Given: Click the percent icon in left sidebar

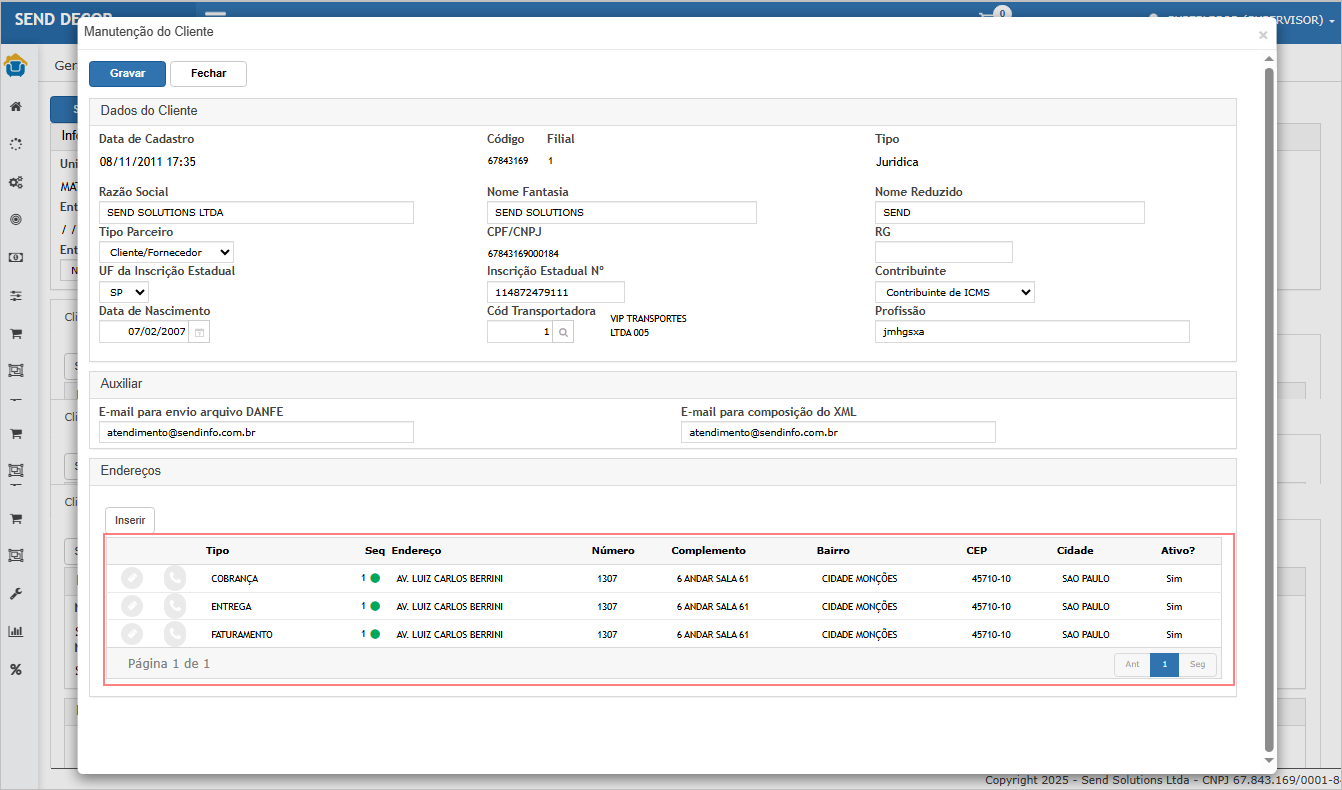Looking at the screenshot, I should (x=16, y=669).
